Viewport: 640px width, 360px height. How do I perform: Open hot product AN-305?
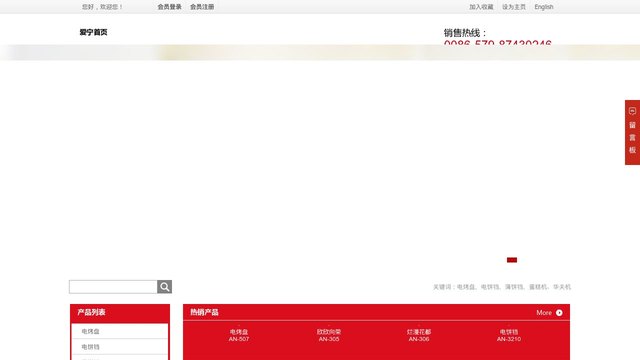(329, 335)
